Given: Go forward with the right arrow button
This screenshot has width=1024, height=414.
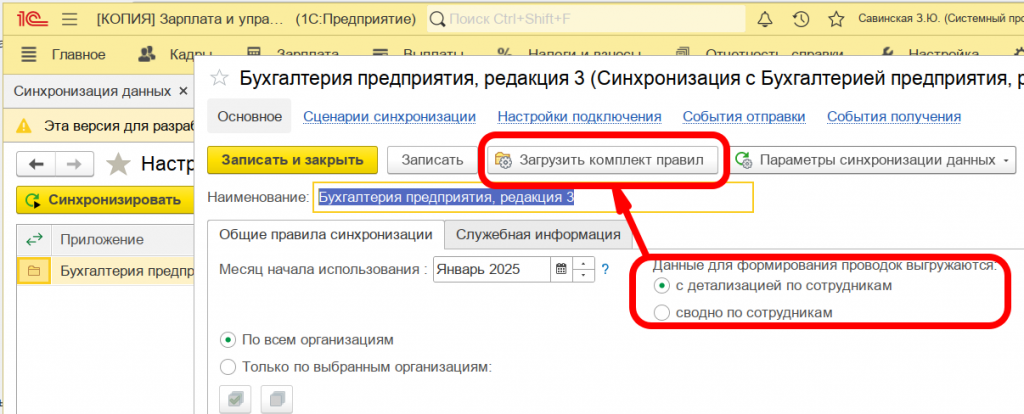Looking at the screenshot, I should tap(74, 163).
